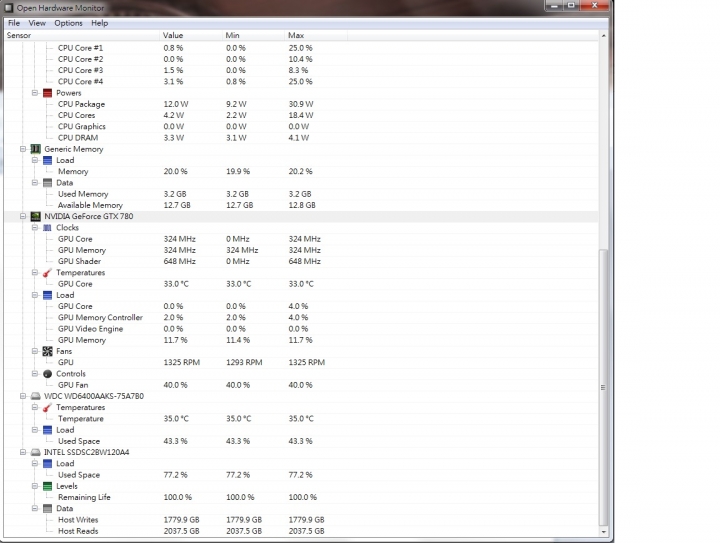Select the GPU Shader row
This screenshot has height=543, width=720.
pyautogui.click(x=301, y=262)
